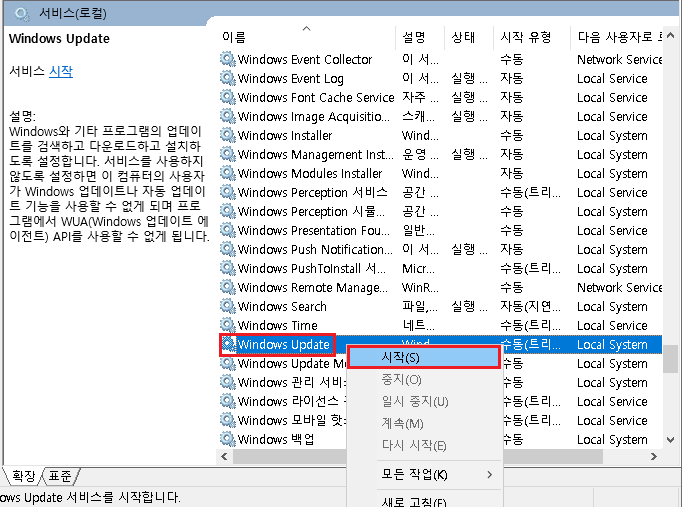Switch to the 확장 tab
682x507 pixels.
(x=23, y=476)
